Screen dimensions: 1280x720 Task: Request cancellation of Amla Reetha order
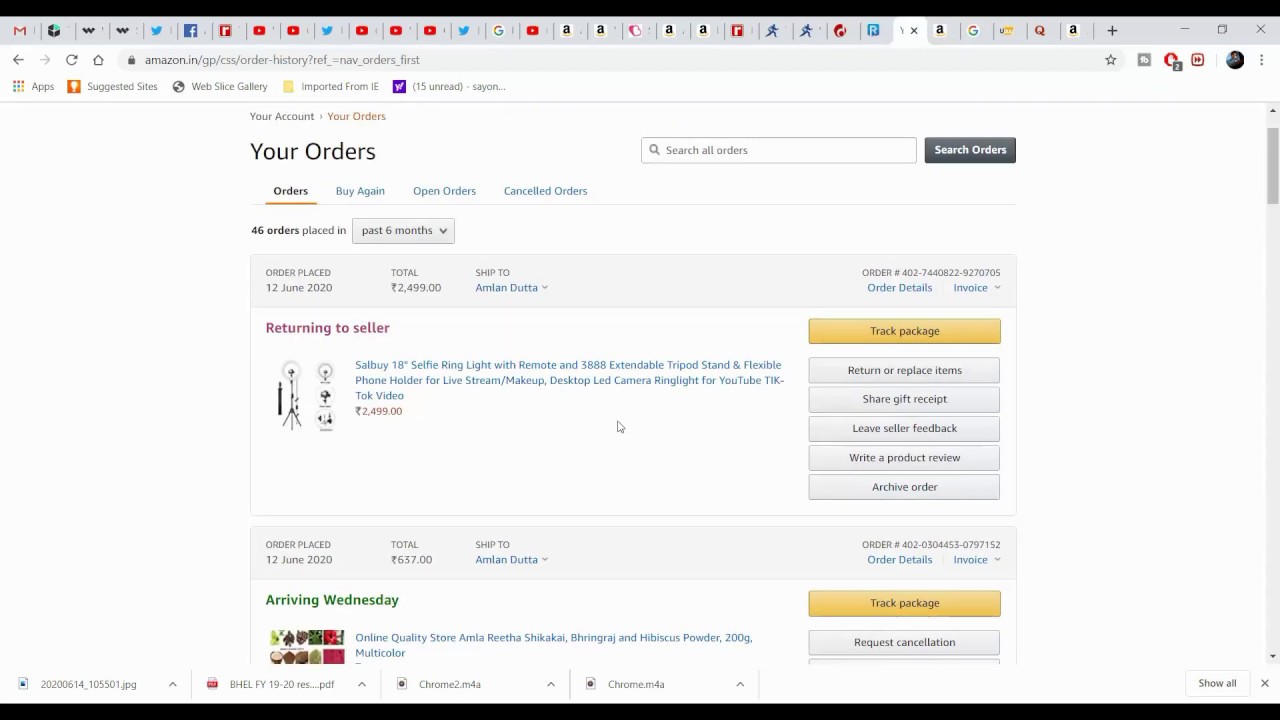[904, 642]
